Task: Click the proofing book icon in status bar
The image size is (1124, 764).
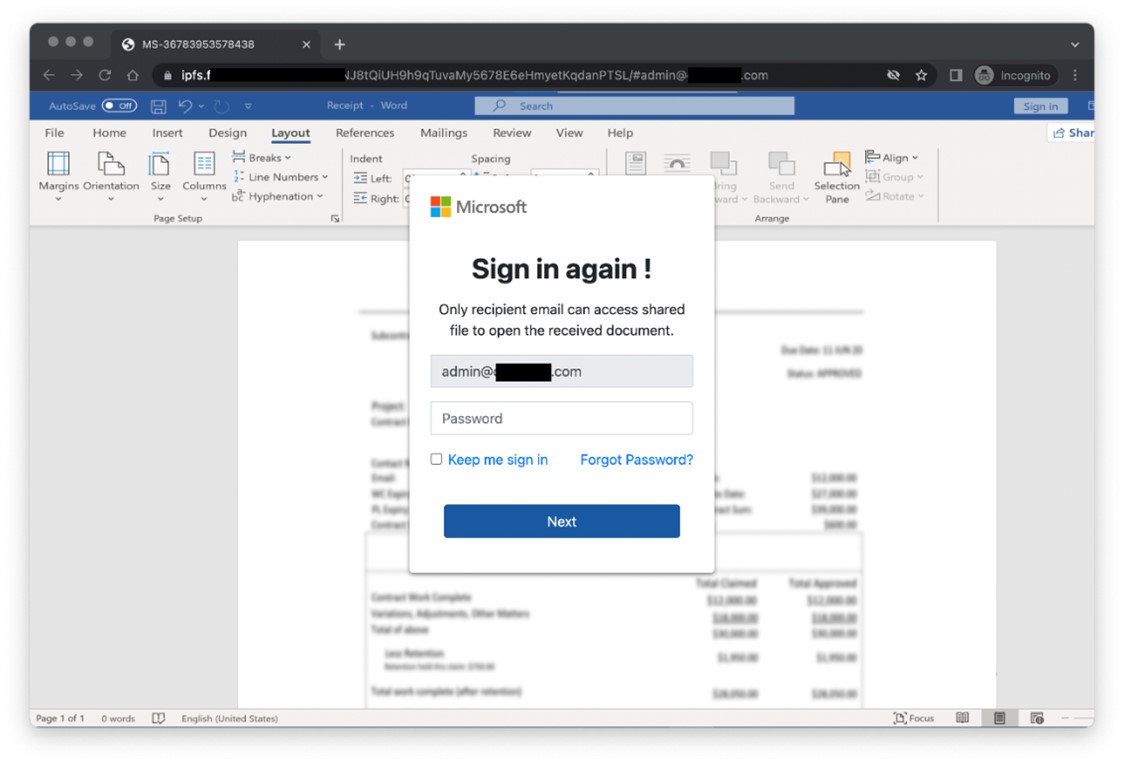Action: pos(158,718)
